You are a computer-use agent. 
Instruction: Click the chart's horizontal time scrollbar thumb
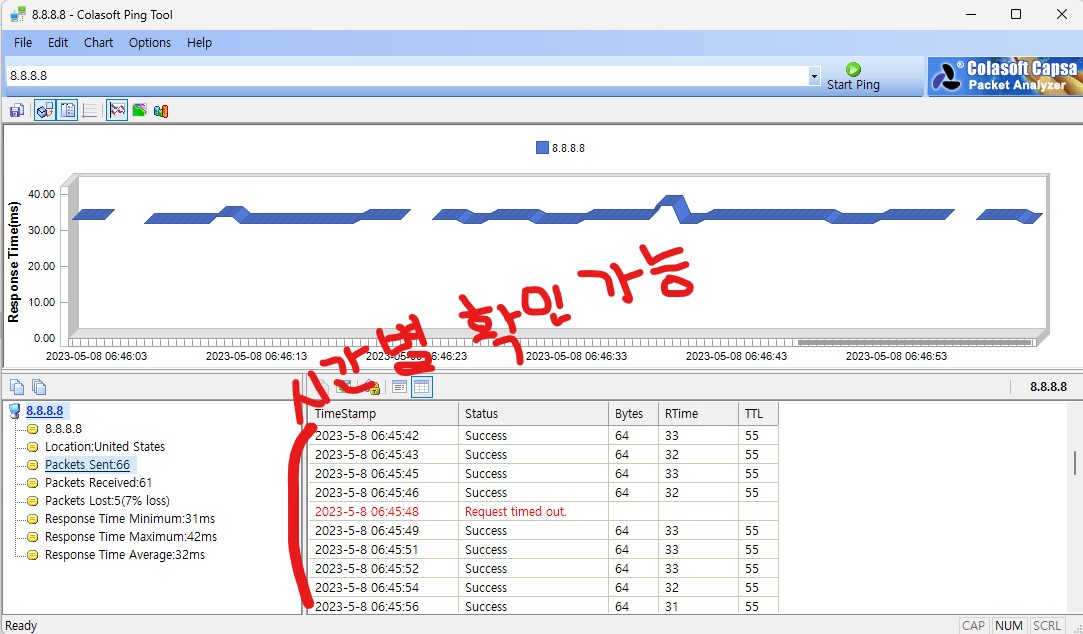[x=914, y=342]
